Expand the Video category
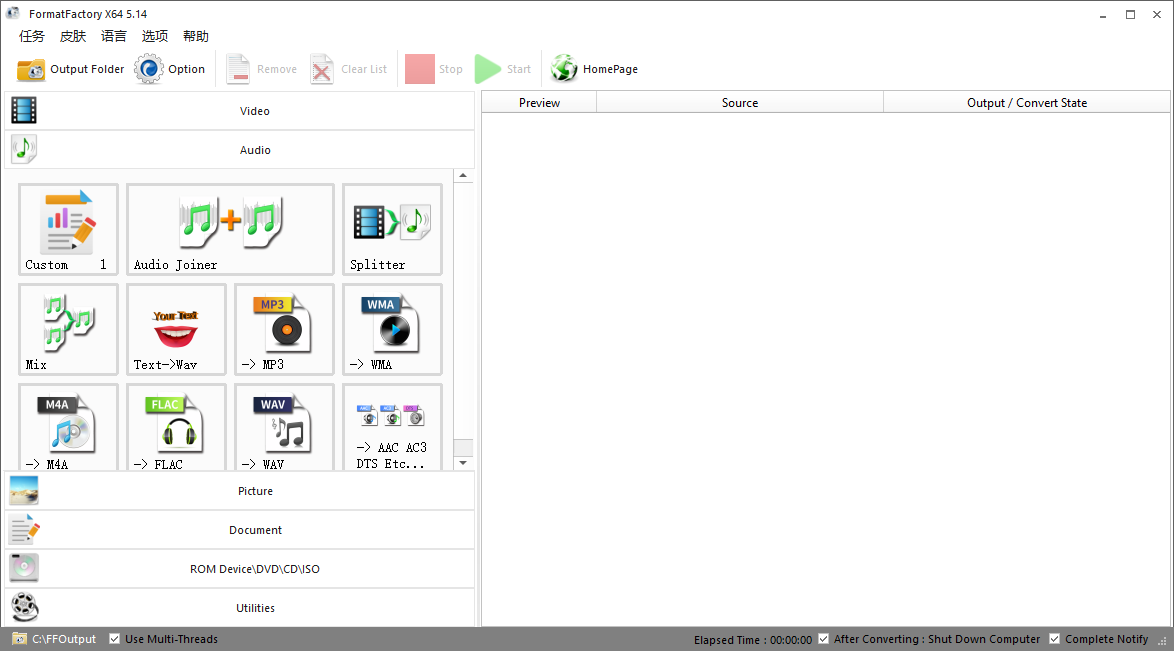Viewport: 1174px width, 651px height. point(240,111)
